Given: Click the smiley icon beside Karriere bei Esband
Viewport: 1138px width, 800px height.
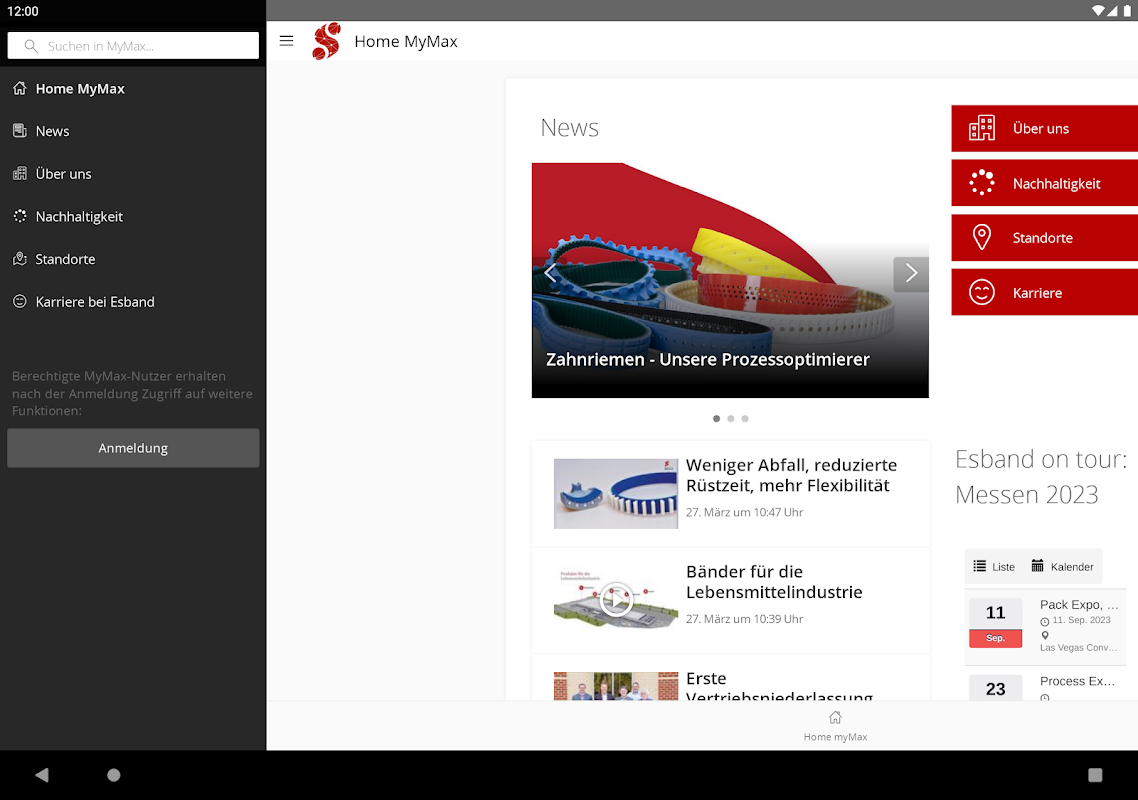Looking at the screenshot, I should tap(20, 301).
